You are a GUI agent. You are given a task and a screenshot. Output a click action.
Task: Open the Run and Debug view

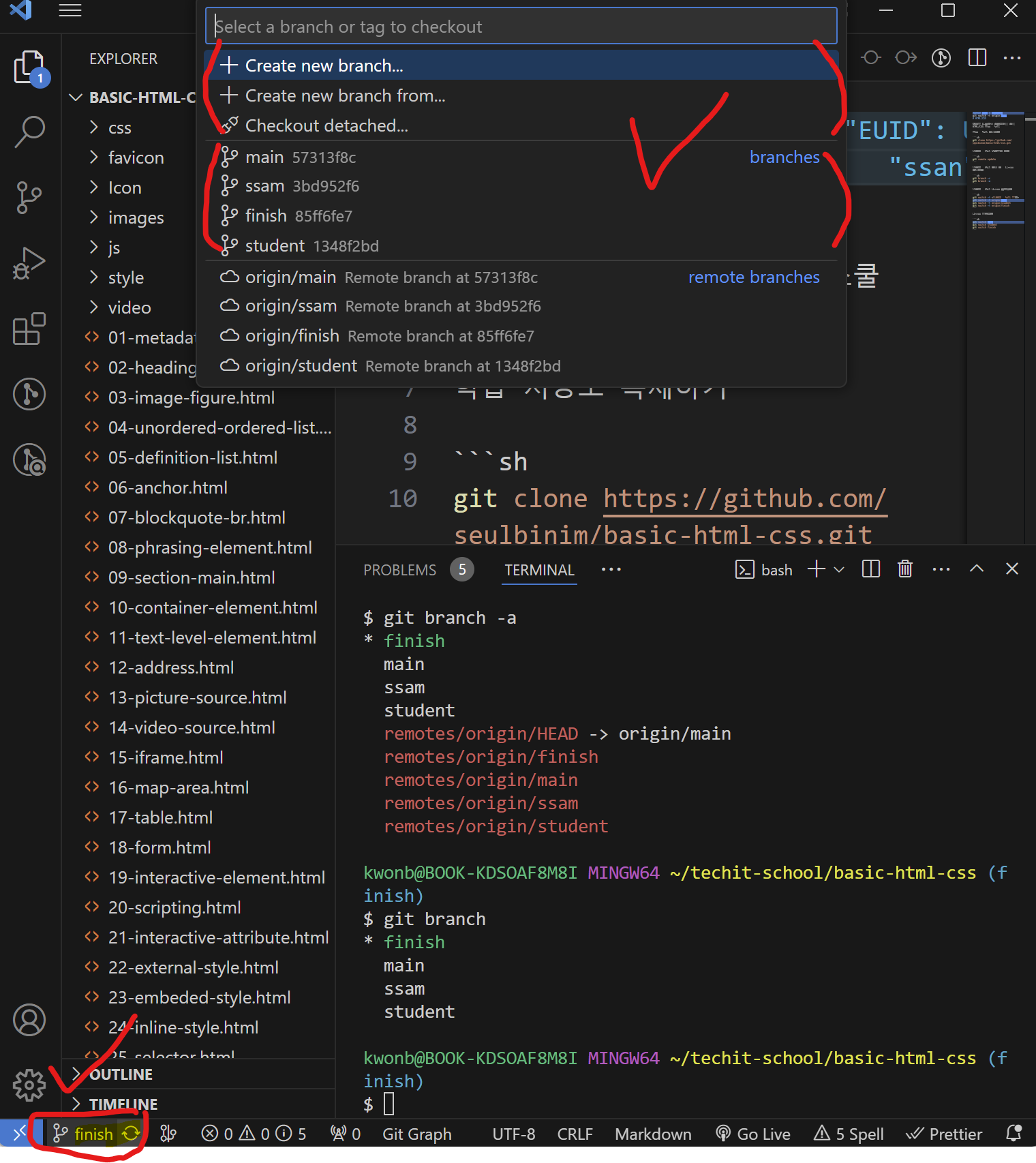click(x=29, y=264)
